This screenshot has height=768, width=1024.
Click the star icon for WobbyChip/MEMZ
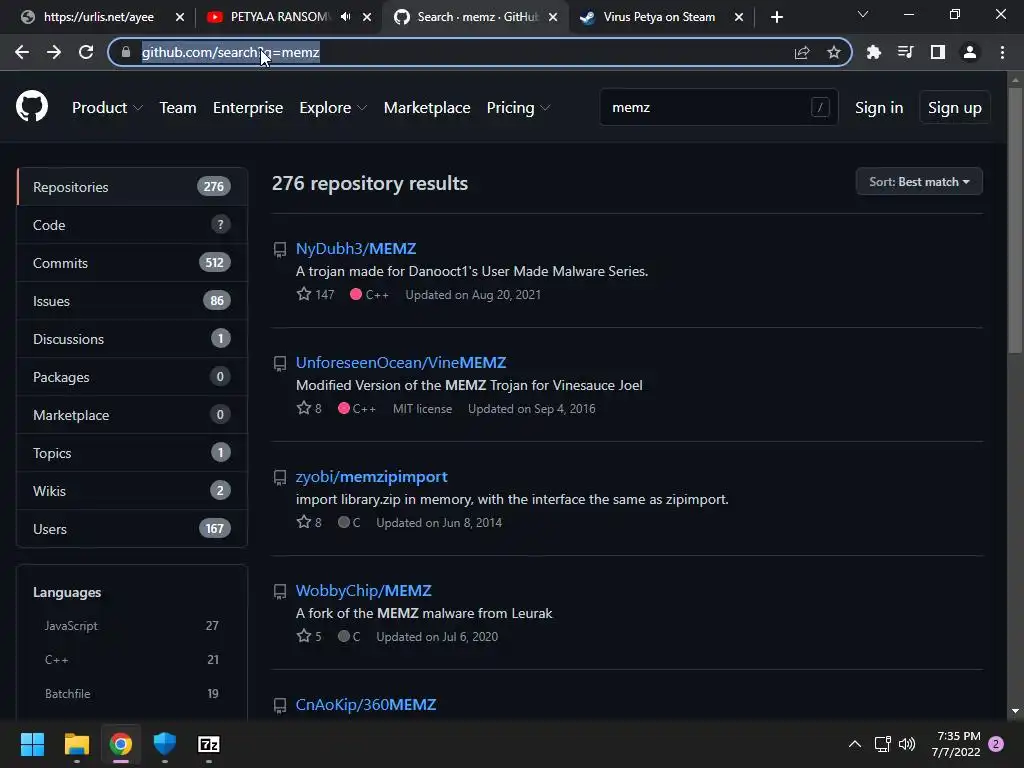pos(304,636)
